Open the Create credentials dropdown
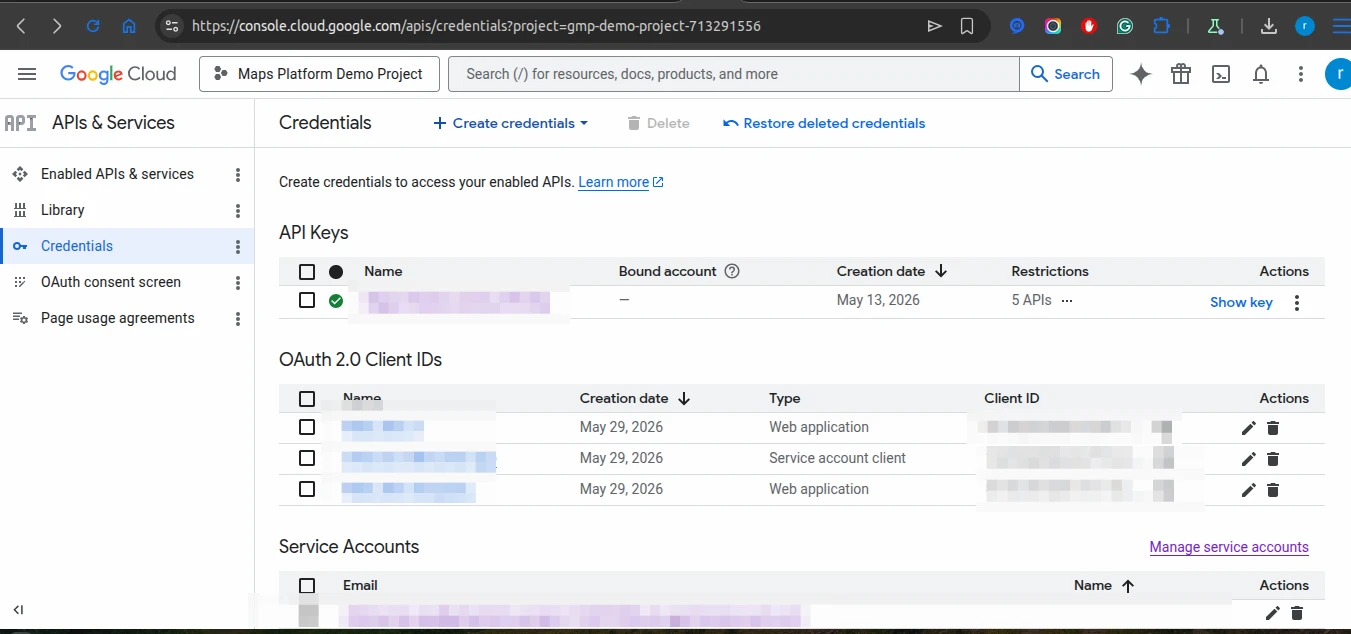The height and width of the screenshot is (634, 1351). (x=510, y=123)
